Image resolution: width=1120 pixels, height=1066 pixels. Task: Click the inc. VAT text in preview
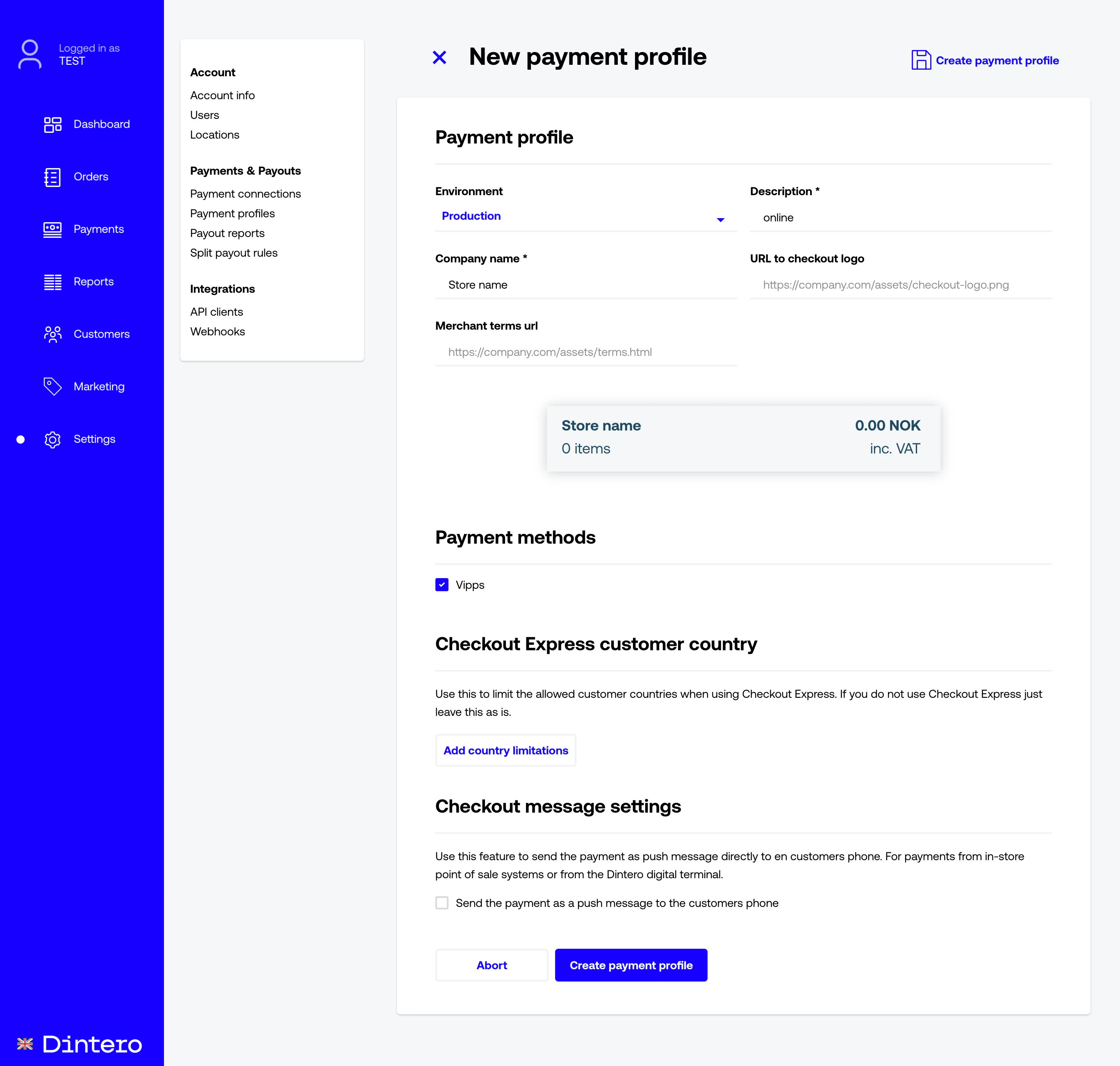pyautogui.click(x=895, y=449)
